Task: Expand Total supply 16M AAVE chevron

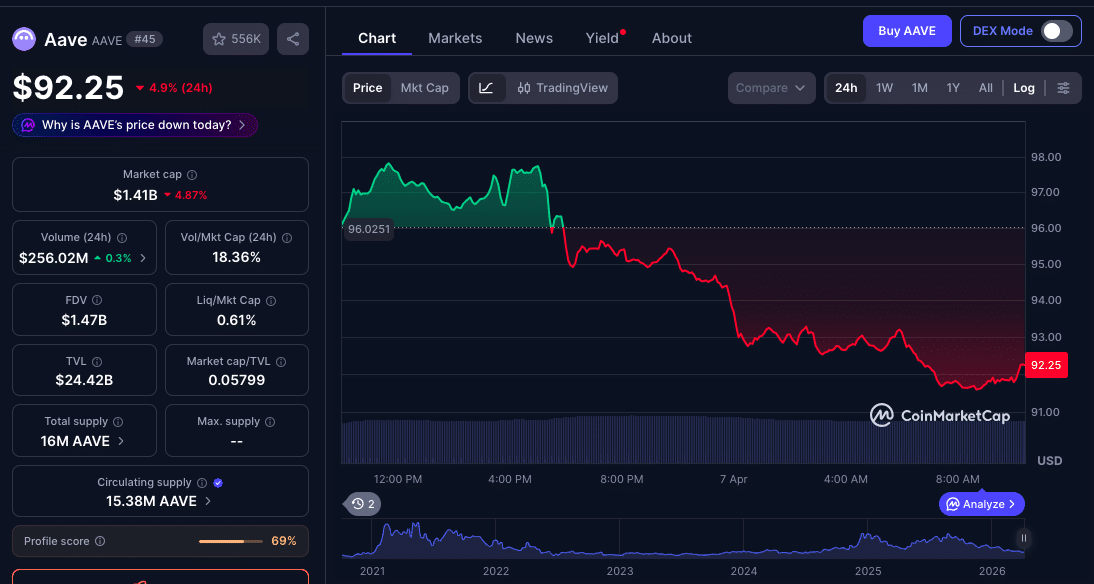Action: pyautogui.click(x=121, y=441)
